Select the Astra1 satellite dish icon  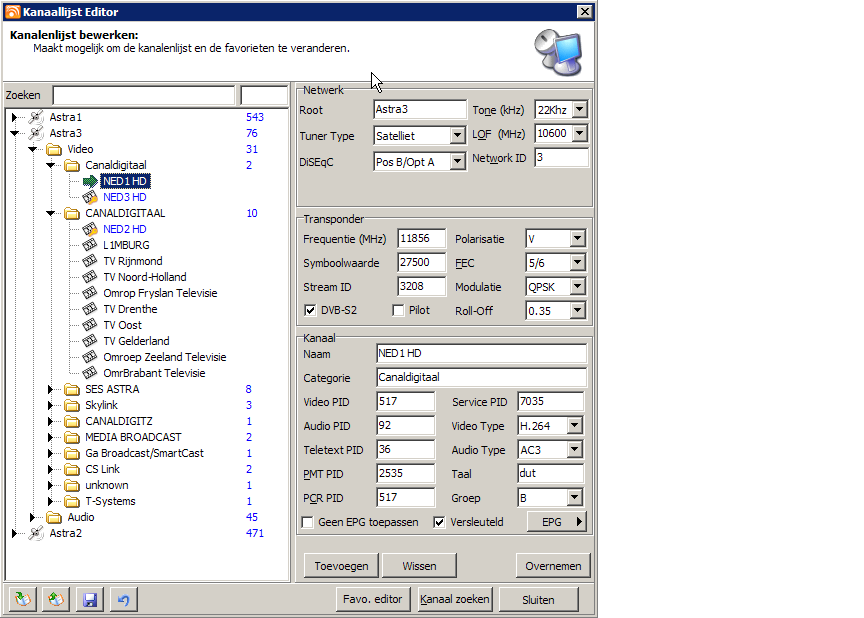[36, 117]
